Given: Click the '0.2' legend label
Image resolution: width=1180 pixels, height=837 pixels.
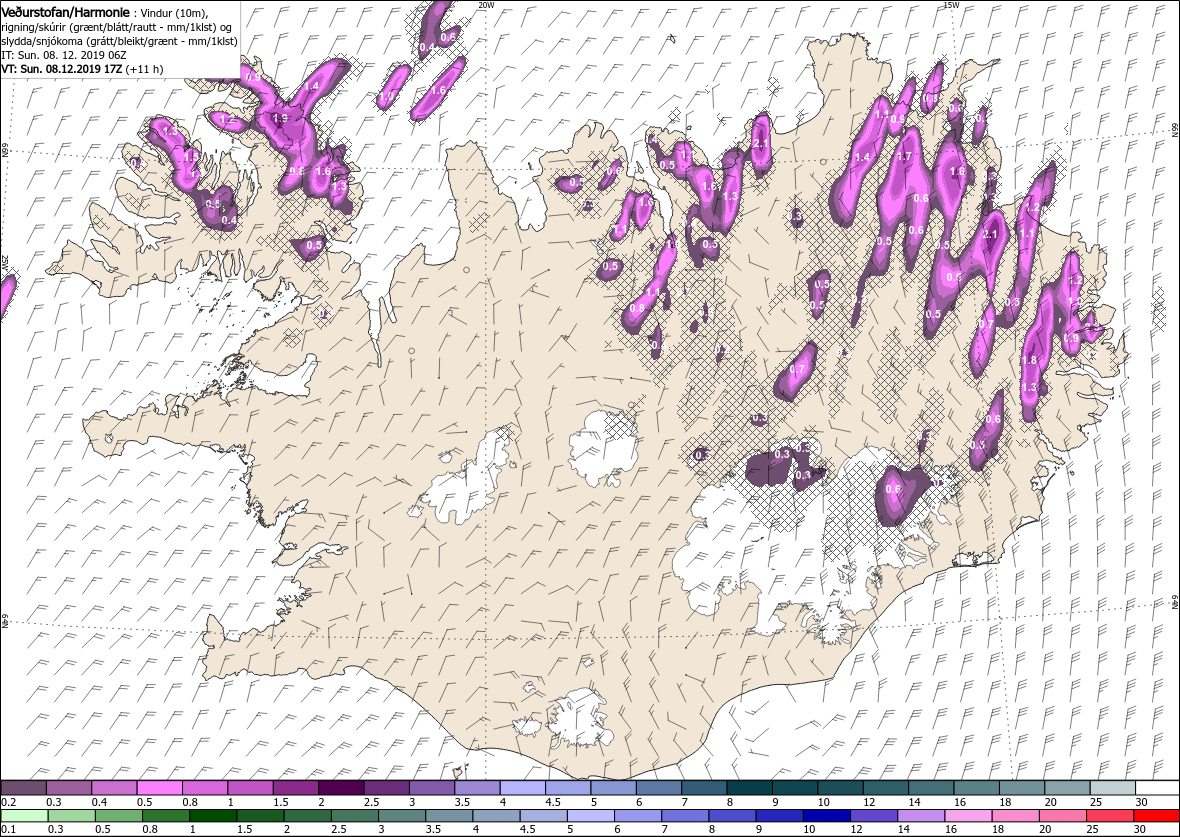Looking at the screenshot, I should point(8,802).
